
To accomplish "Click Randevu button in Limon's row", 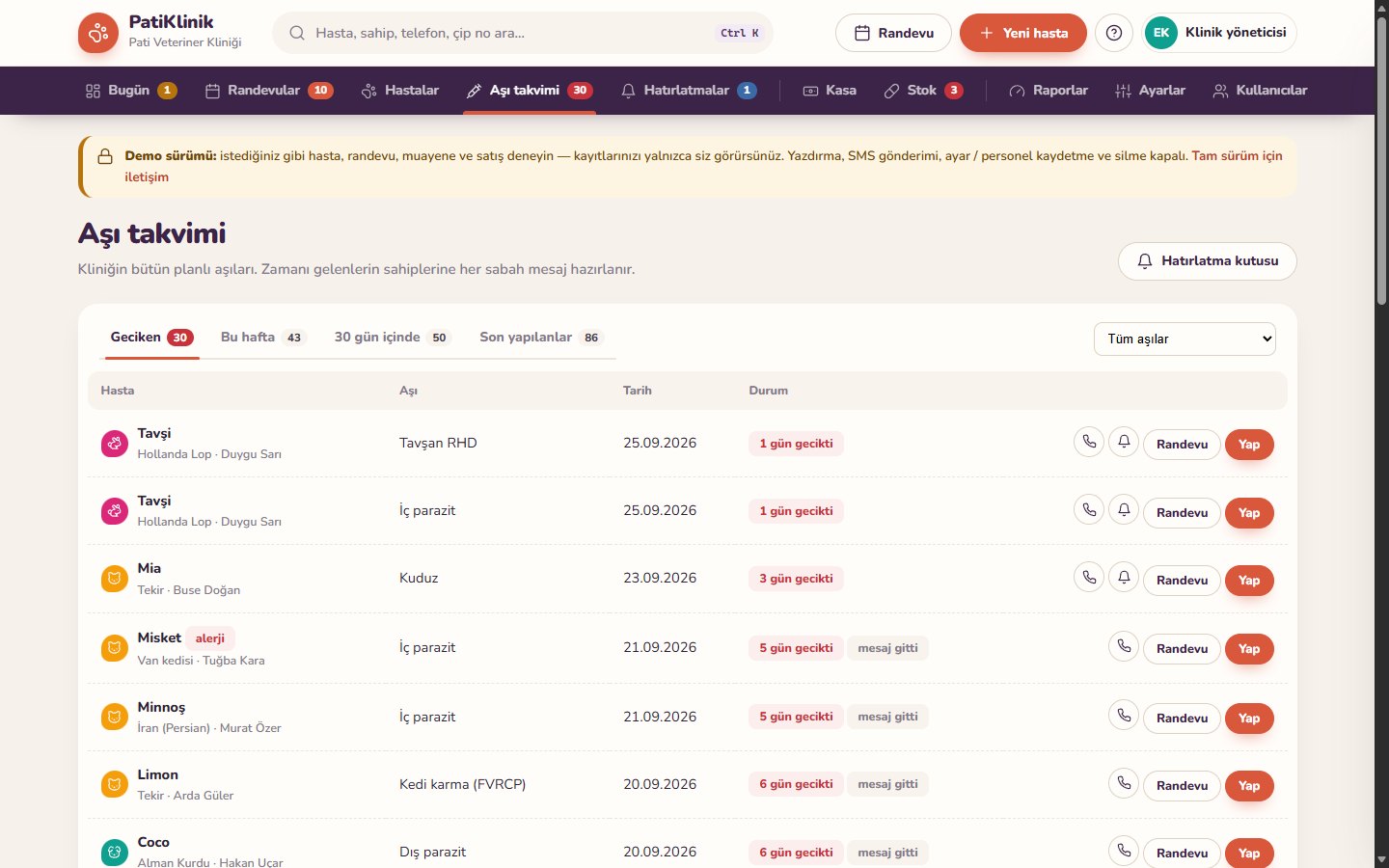I will coord(1183,786).
